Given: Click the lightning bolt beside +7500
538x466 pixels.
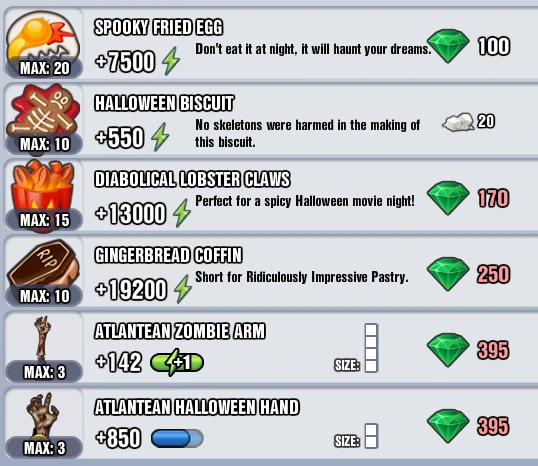Looking at the screenshot, I should coord(171,61).
